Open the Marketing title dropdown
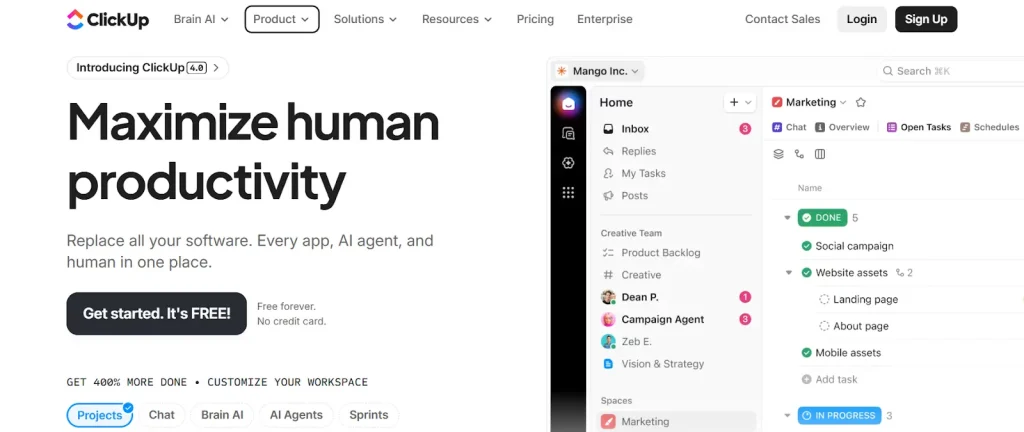 tap(808, 102)
